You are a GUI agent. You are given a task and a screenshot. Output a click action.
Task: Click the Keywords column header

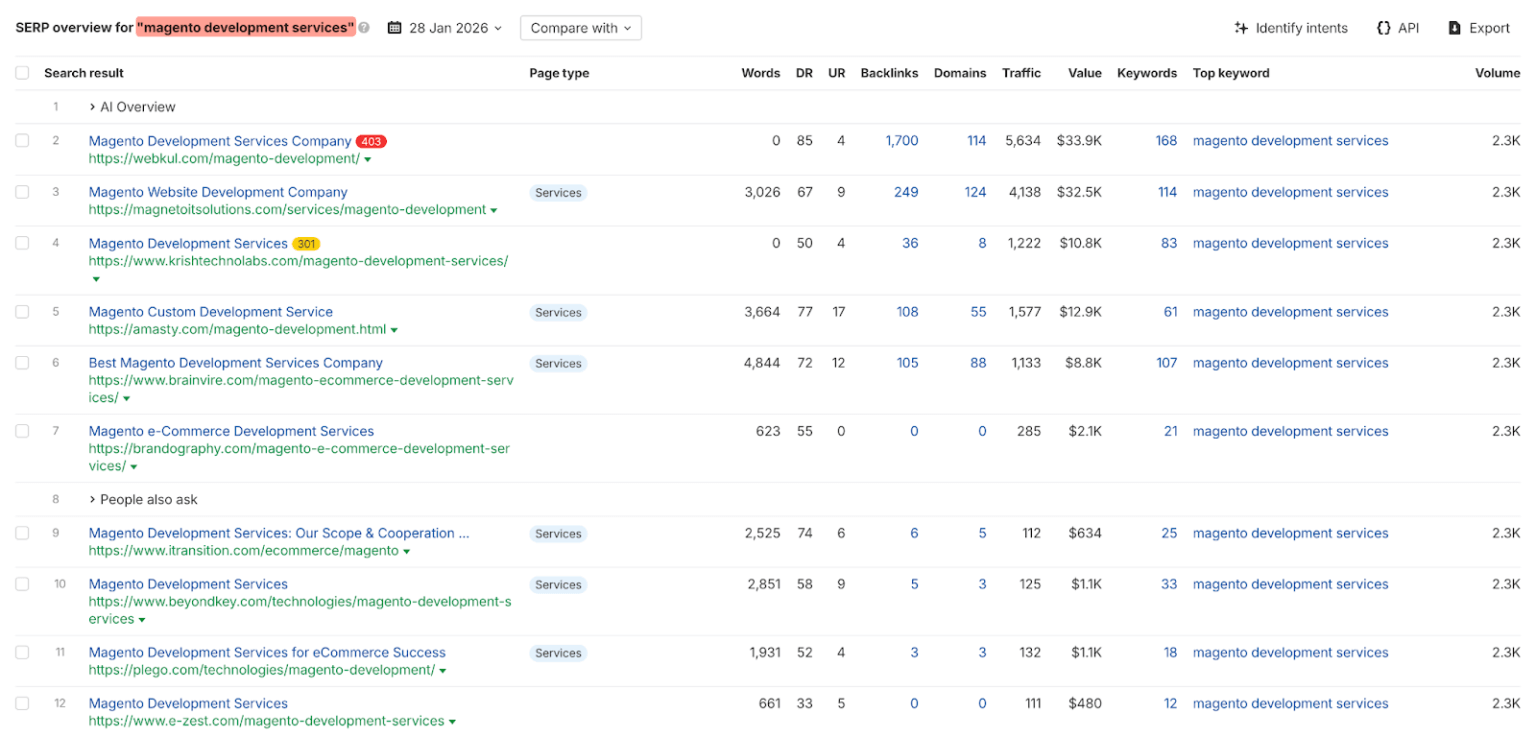(x=1147, y=73)
